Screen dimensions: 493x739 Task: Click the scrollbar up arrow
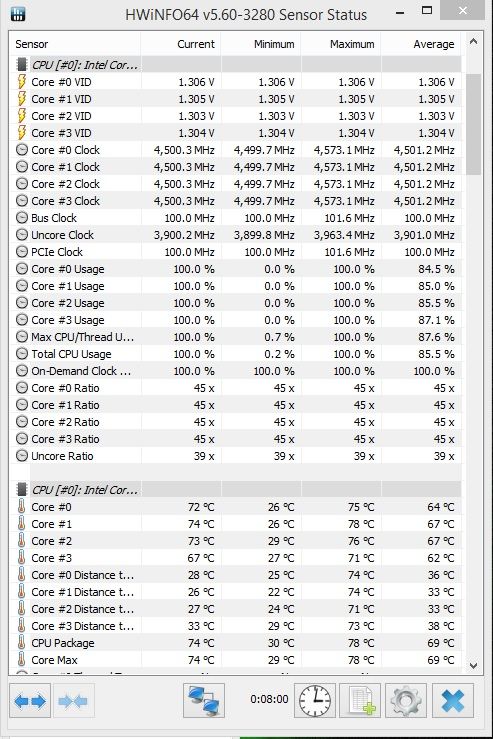[x=473, y=42]
